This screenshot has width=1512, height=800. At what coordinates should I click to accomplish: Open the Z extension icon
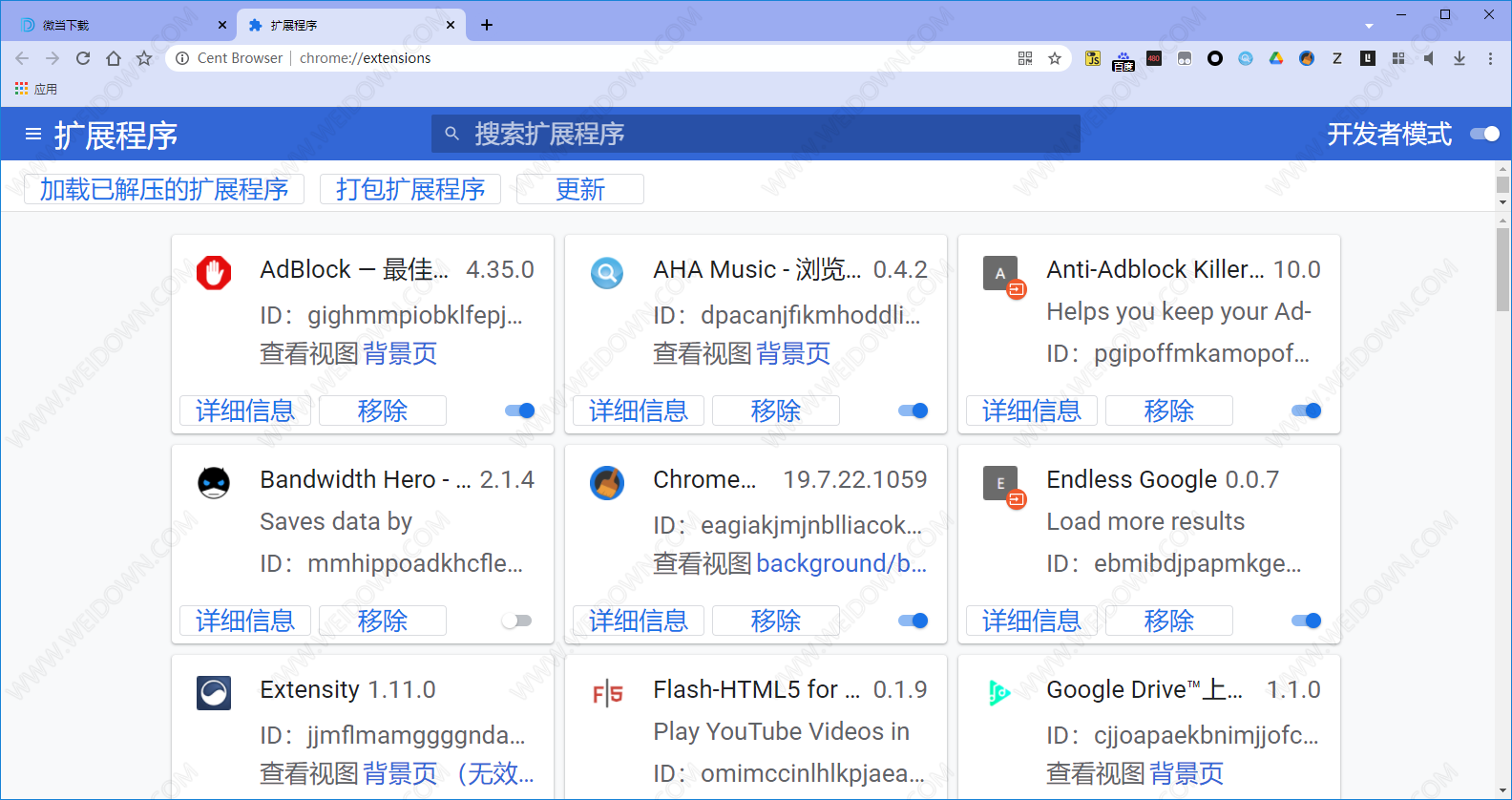click(1337, 58)
